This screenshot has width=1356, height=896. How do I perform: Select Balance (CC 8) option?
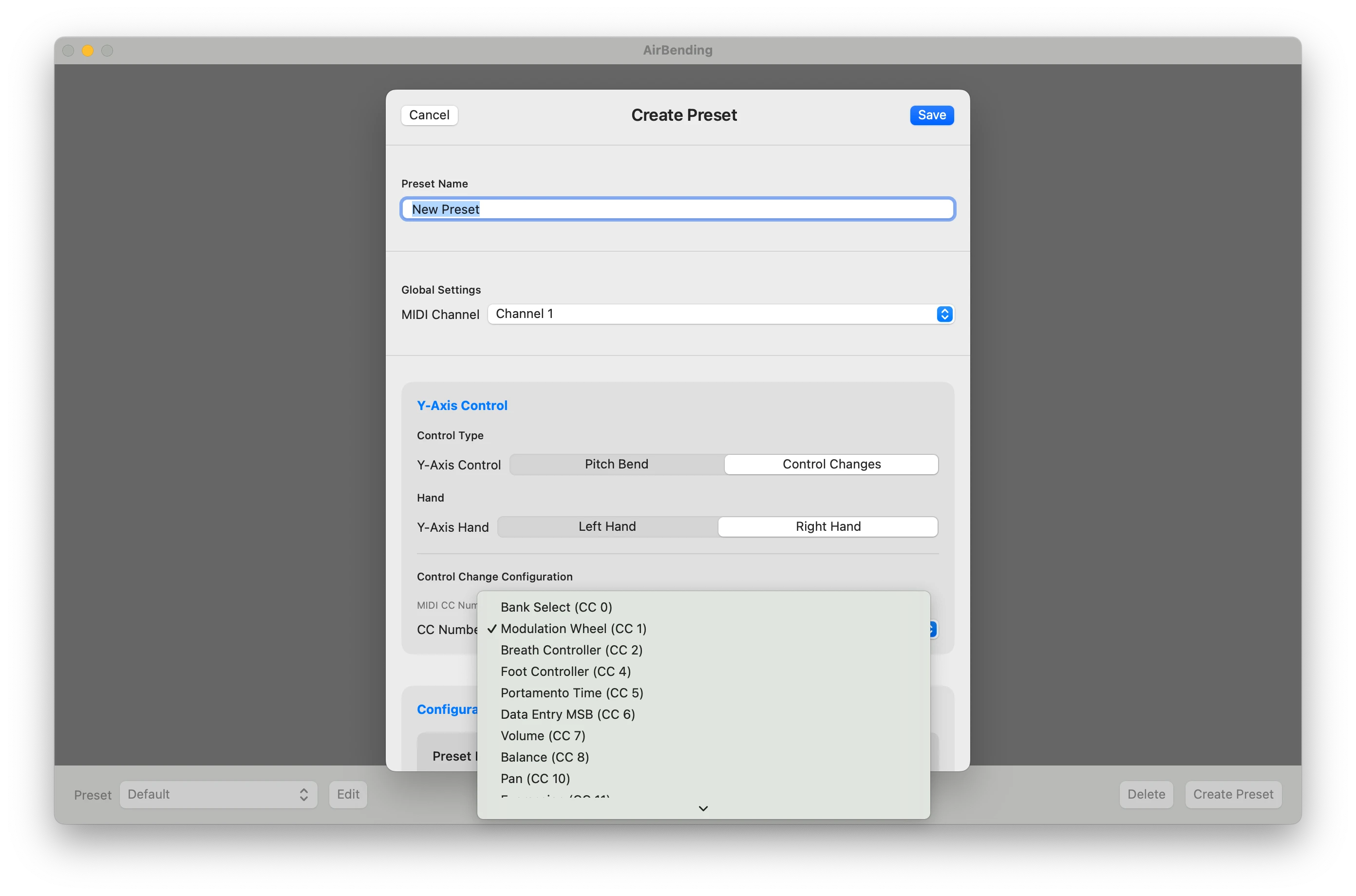point(703,757)
